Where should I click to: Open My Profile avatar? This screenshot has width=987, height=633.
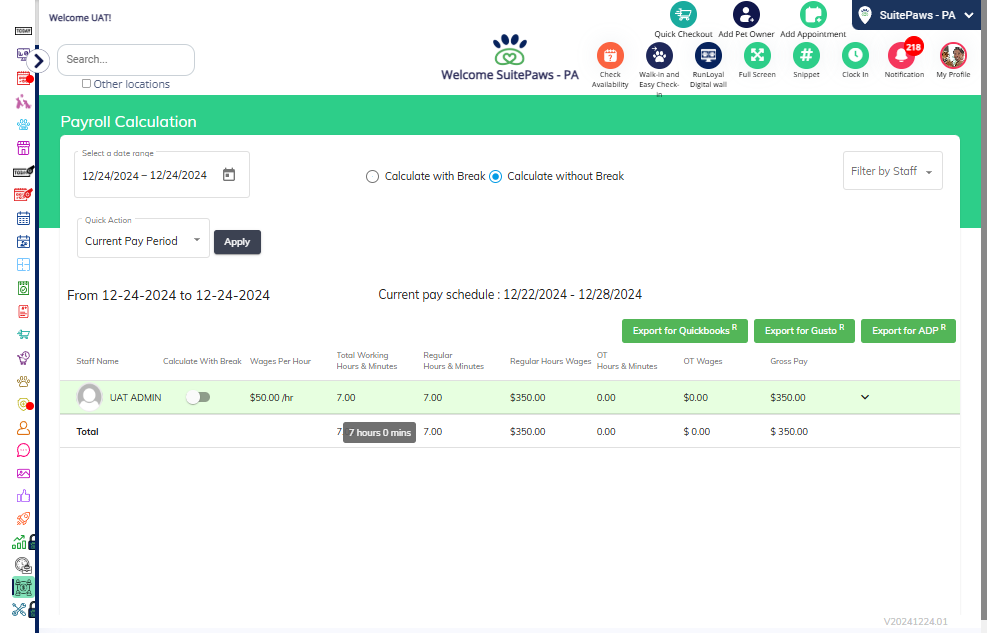[953, 56]
